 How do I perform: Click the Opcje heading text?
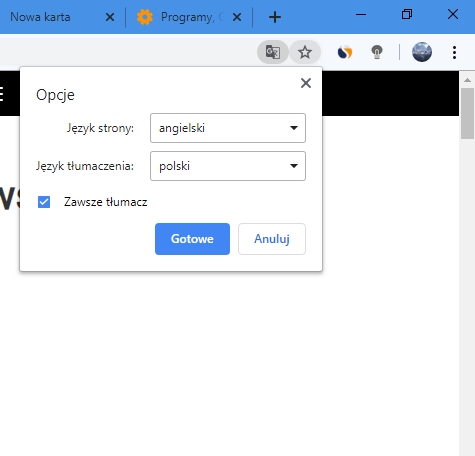tap(55, 95)
